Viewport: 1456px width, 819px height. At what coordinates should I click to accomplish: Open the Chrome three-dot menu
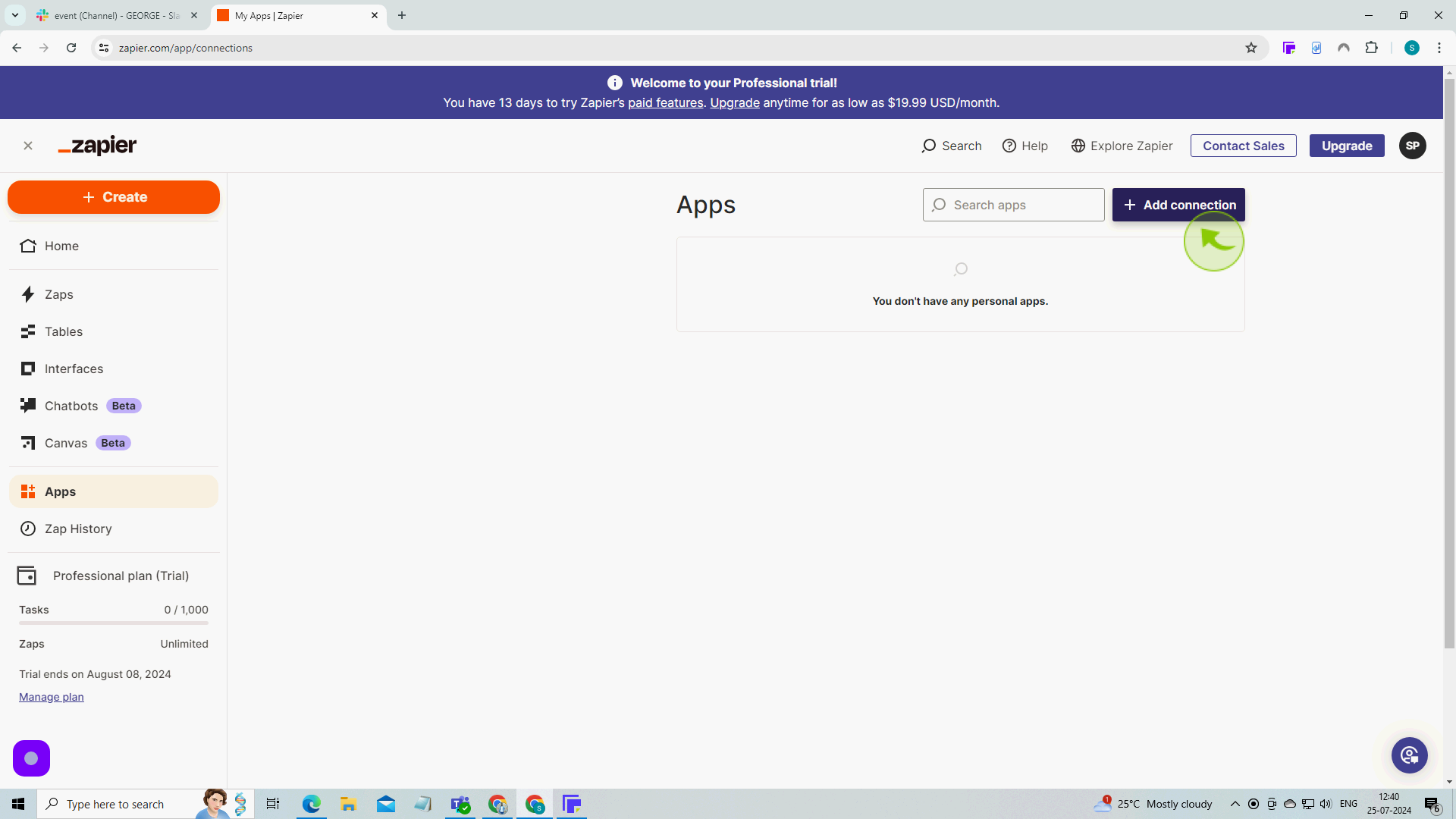pyautogui.click(x=1439, y=48)
